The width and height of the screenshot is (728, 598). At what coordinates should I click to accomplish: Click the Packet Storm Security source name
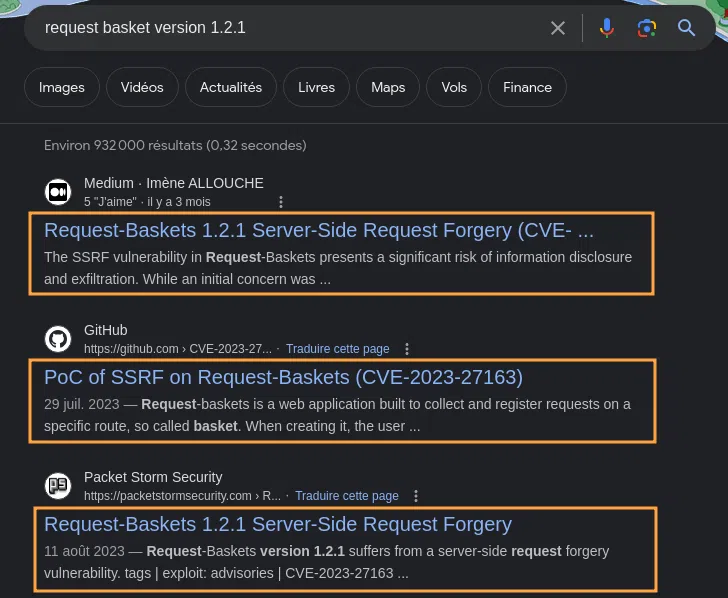(x=153, y=477)
